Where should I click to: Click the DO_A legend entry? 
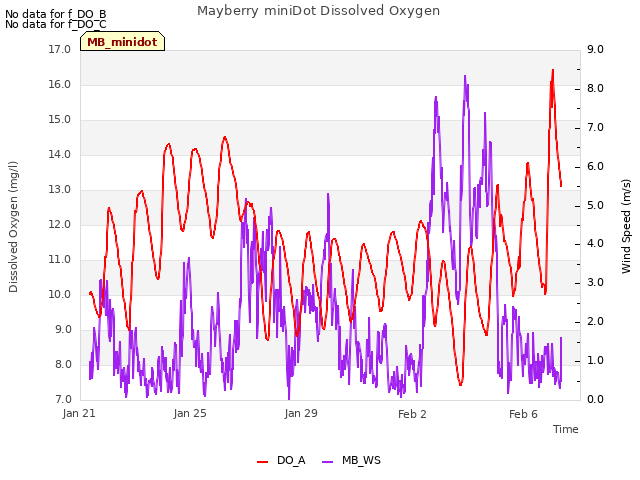281,461
